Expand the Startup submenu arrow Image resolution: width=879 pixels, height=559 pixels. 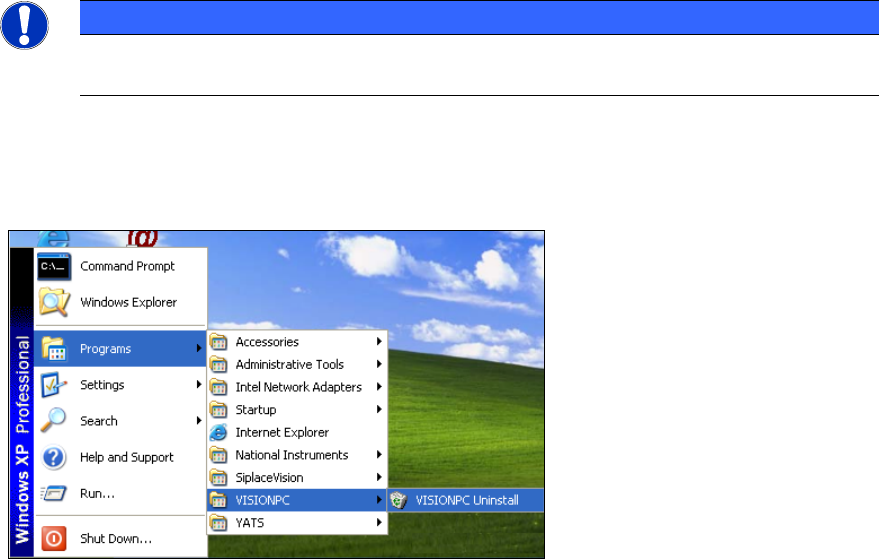click(x=379, y=409)
